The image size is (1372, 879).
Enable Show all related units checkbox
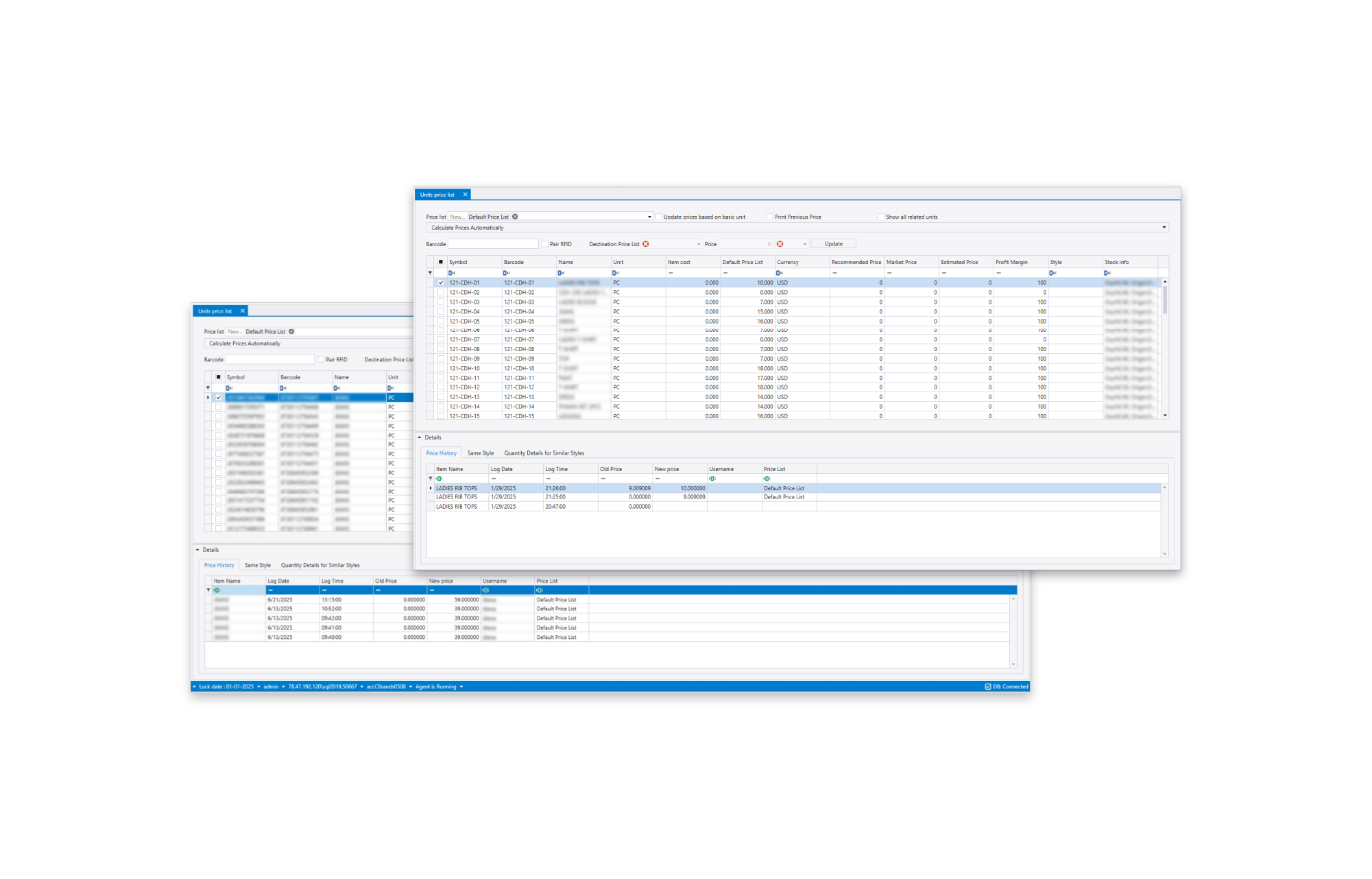pyautogui.click(x=881, y=217)
